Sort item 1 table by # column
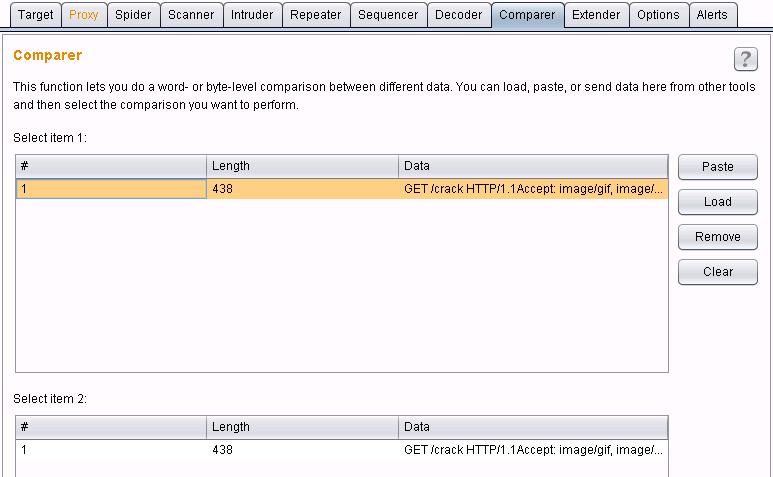The height and width of the screenshot is (477, 773). click(x=111, y=166)
